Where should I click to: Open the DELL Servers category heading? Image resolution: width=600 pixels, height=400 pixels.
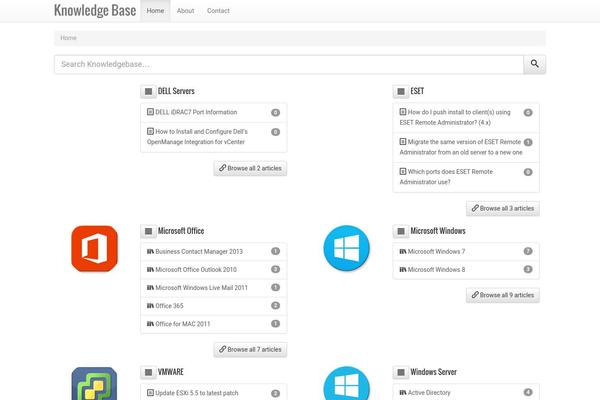[x=176, y=91]
